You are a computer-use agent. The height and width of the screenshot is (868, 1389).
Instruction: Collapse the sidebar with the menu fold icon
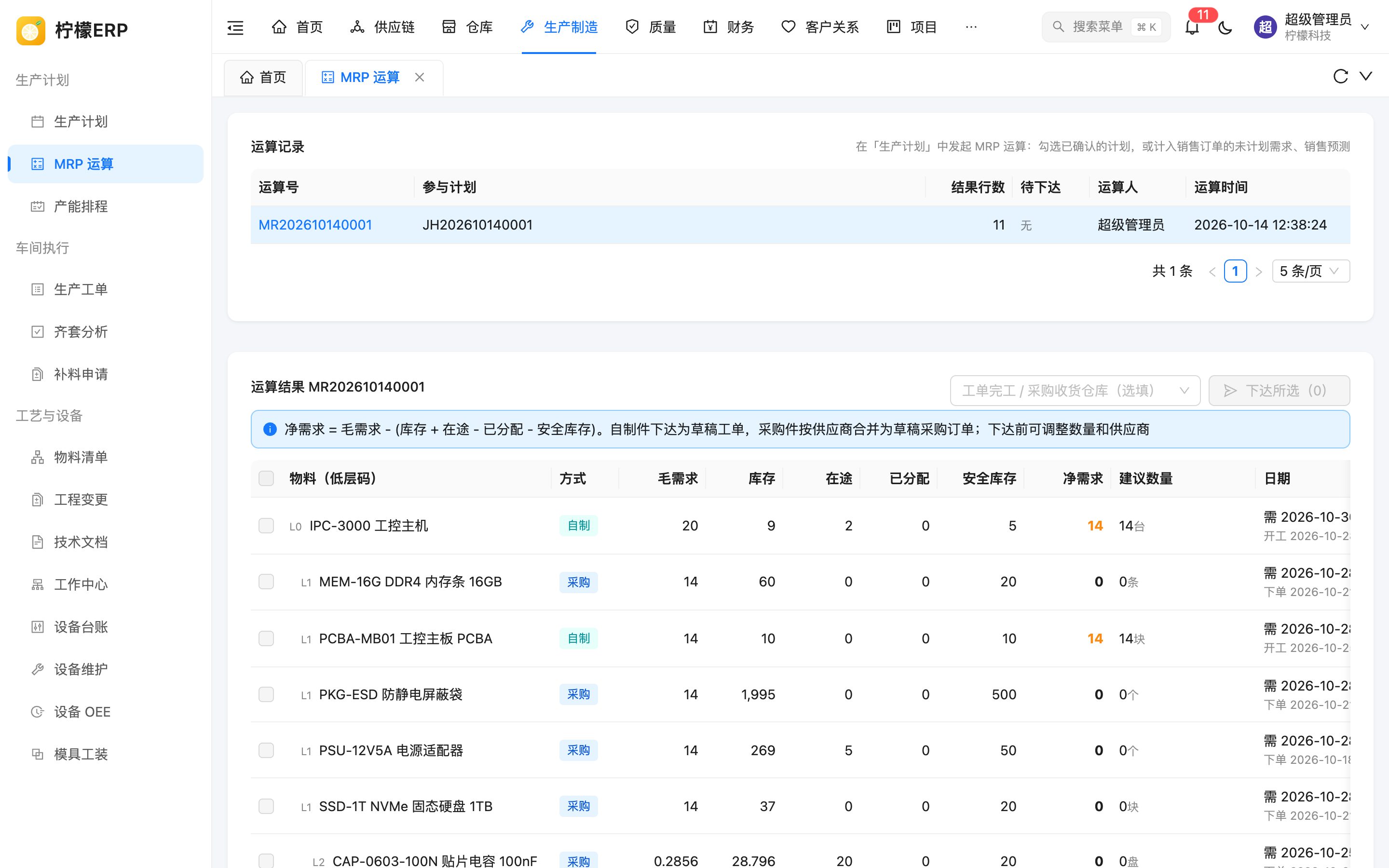(235, 27)
